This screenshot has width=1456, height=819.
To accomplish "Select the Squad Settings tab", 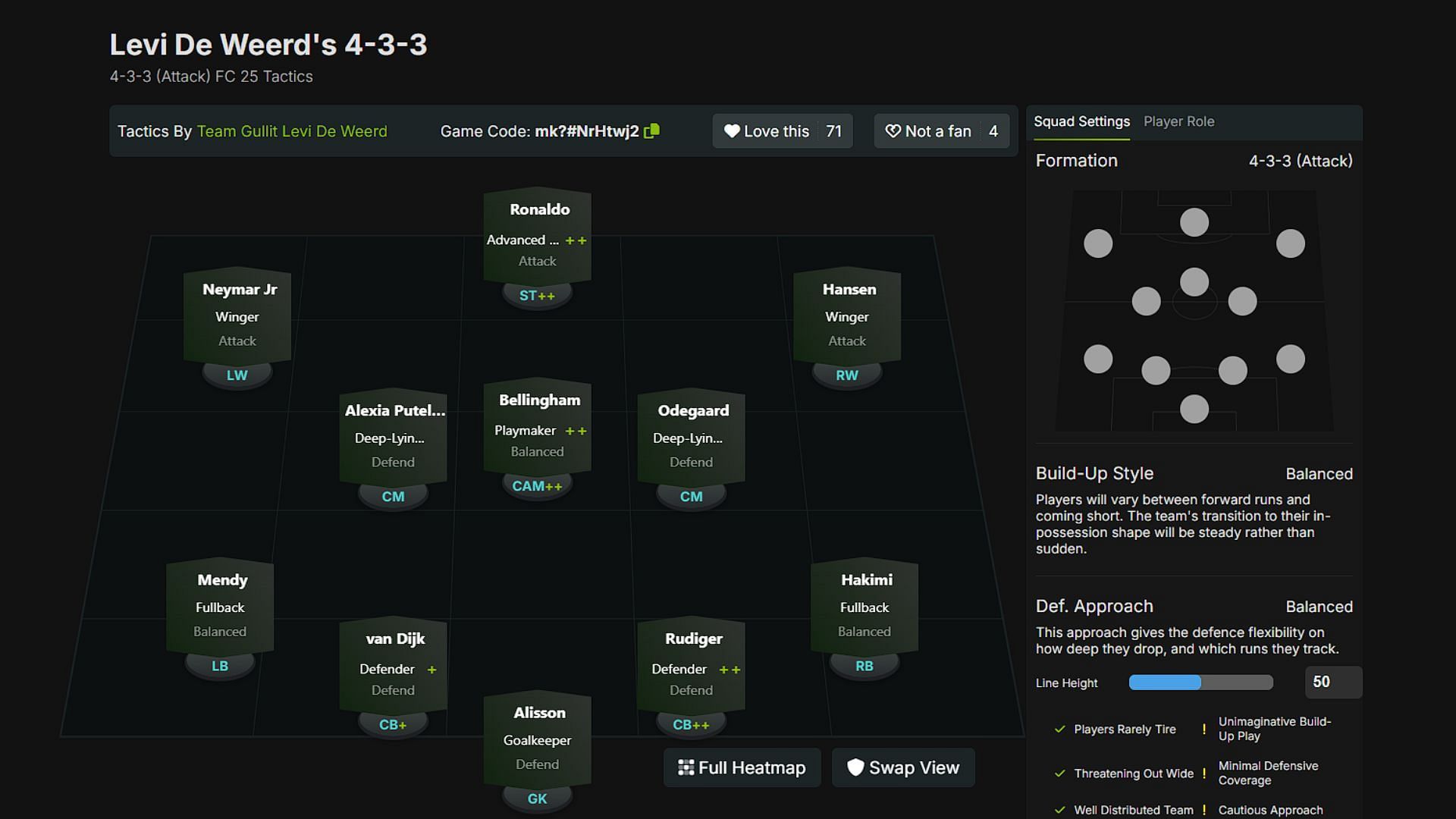I will (1082, 121).
